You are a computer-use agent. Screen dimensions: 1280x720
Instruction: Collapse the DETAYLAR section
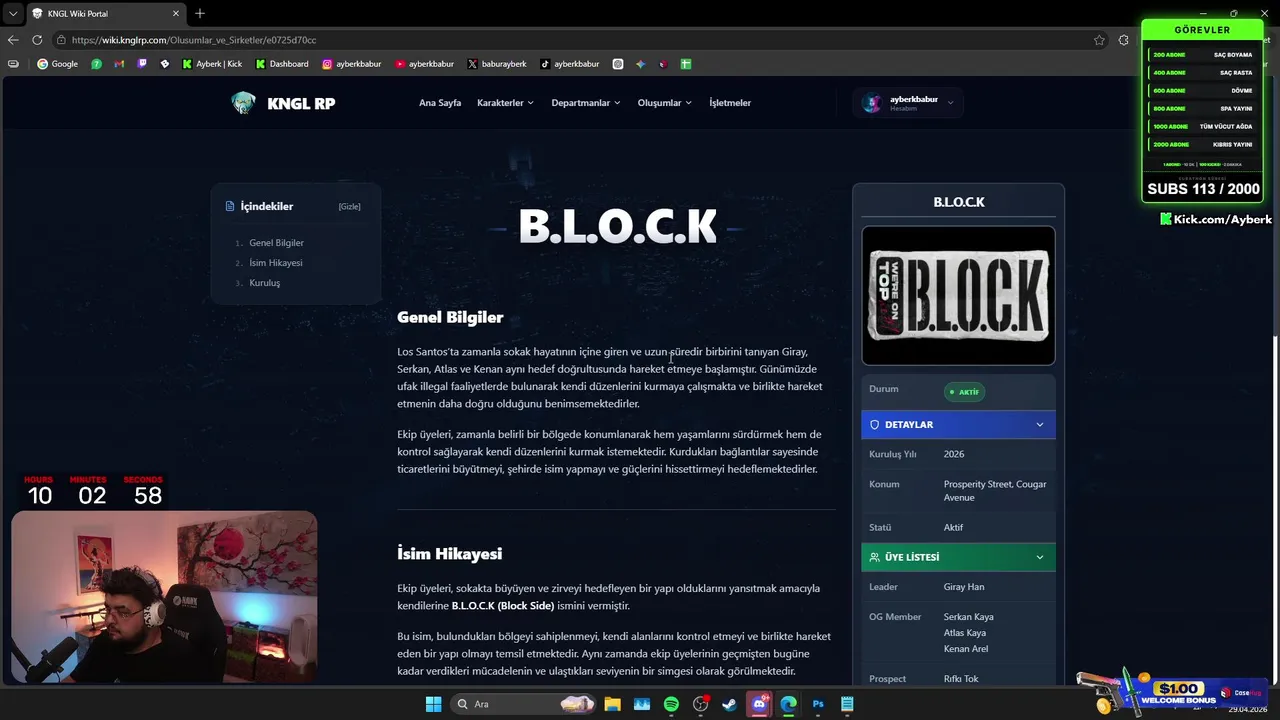958,425
